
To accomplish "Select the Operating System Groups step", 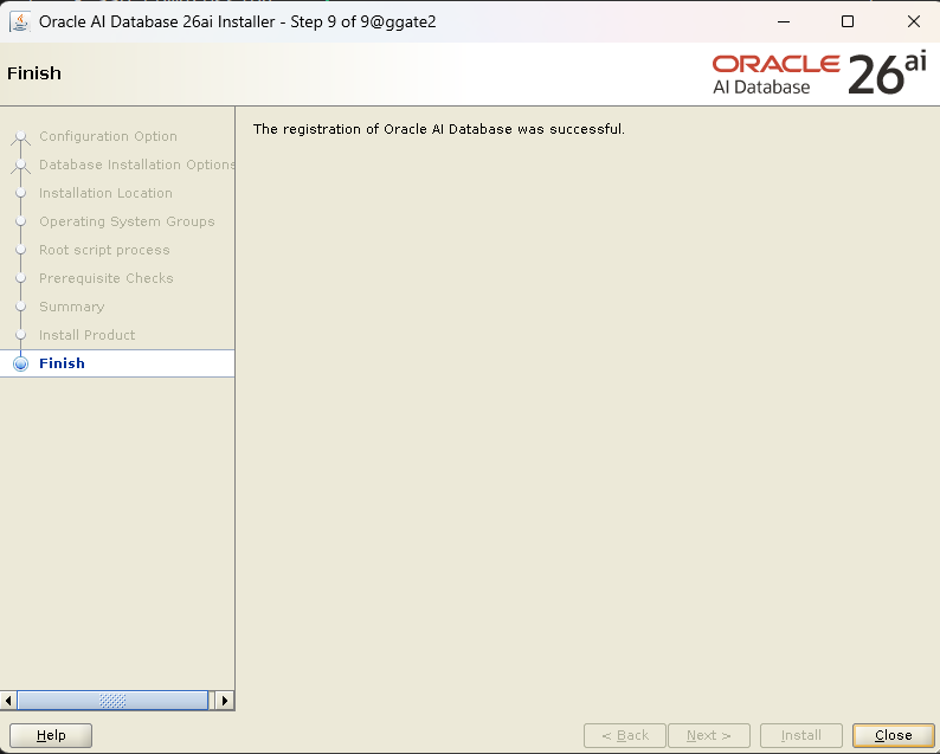I will coord(126,221).
